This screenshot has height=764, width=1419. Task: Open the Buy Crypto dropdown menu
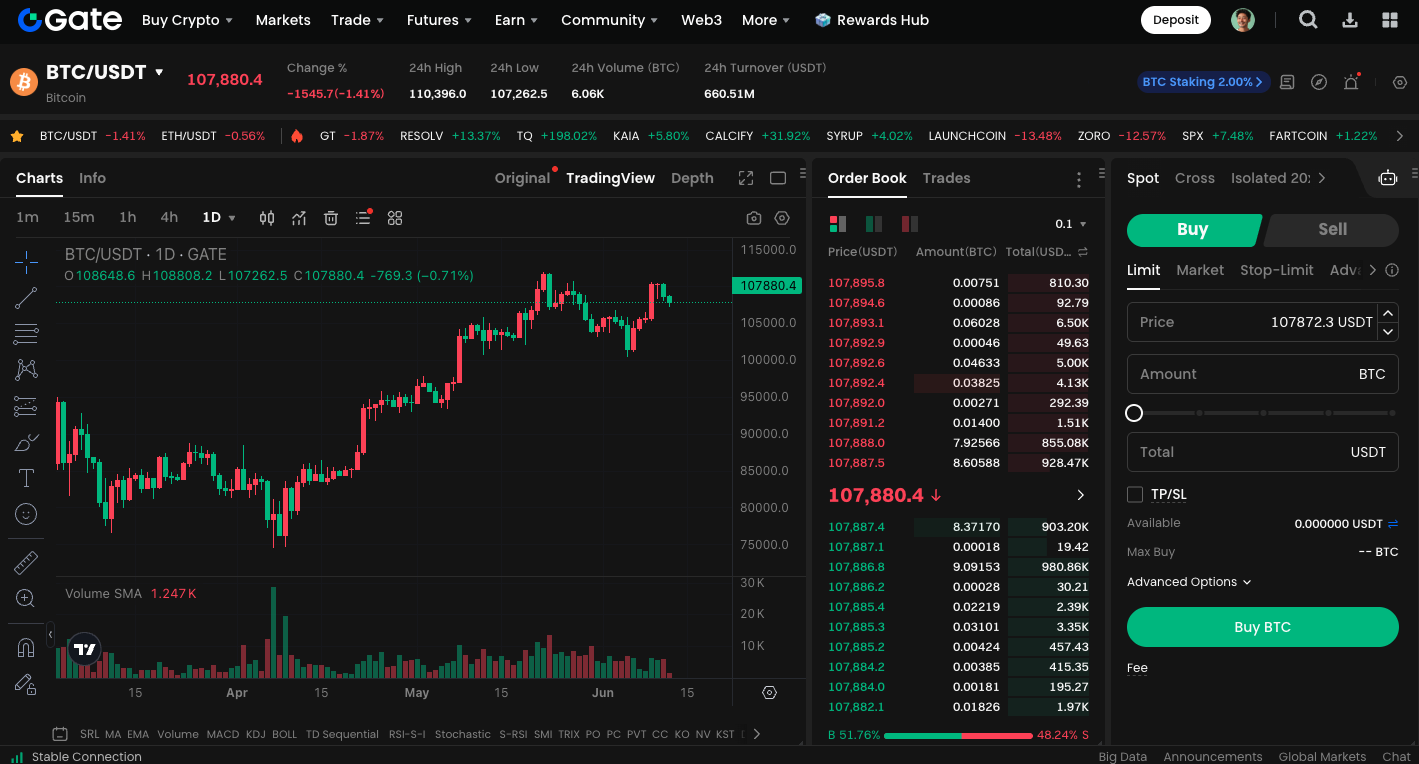187,20
